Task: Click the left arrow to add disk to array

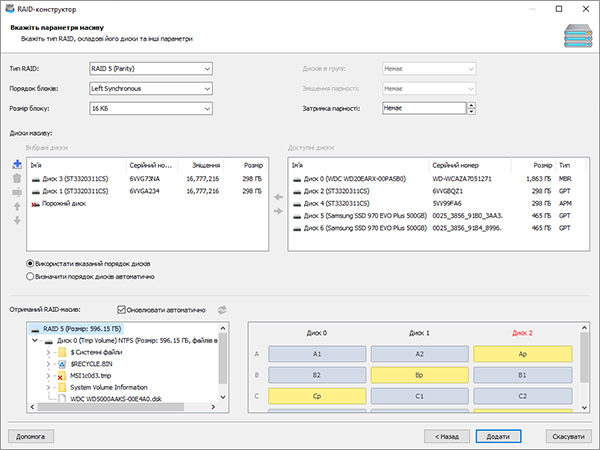Action: [278, 197]
